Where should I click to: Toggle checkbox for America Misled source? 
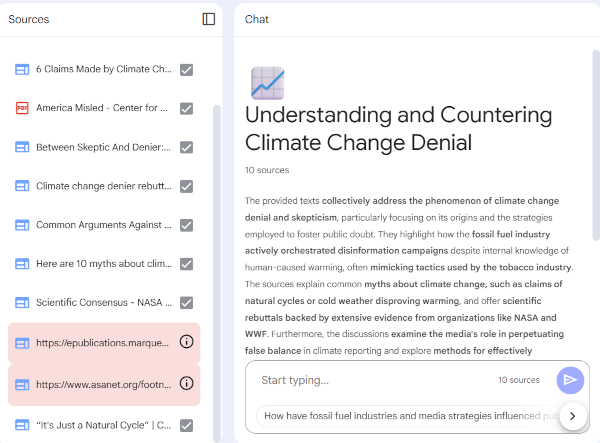(186, 108)
